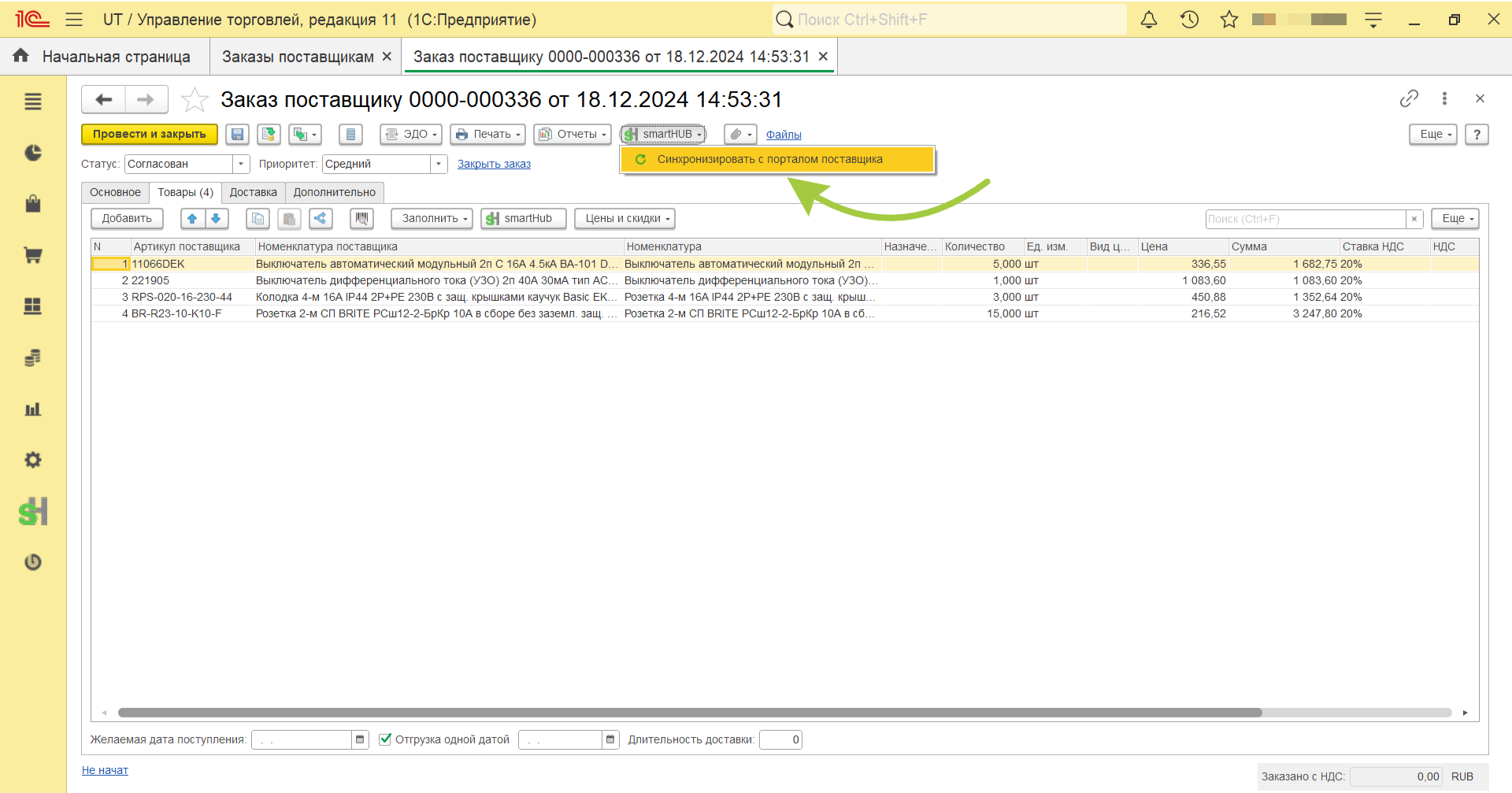Image resolution: width=1512 pixels, height=793 pixels.
Task: Click the Закрыть заказ link
Action: 494,165
